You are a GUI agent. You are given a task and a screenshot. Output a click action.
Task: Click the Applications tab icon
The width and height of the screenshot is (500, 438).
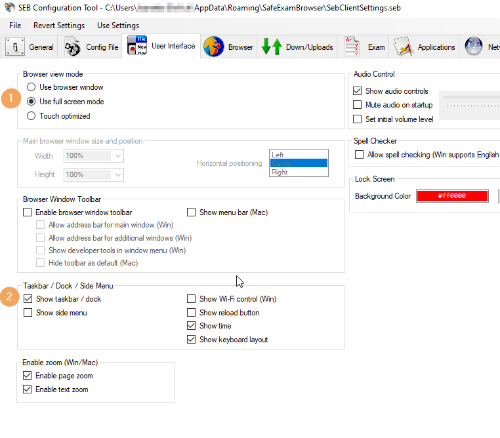[x=403, y=46]
